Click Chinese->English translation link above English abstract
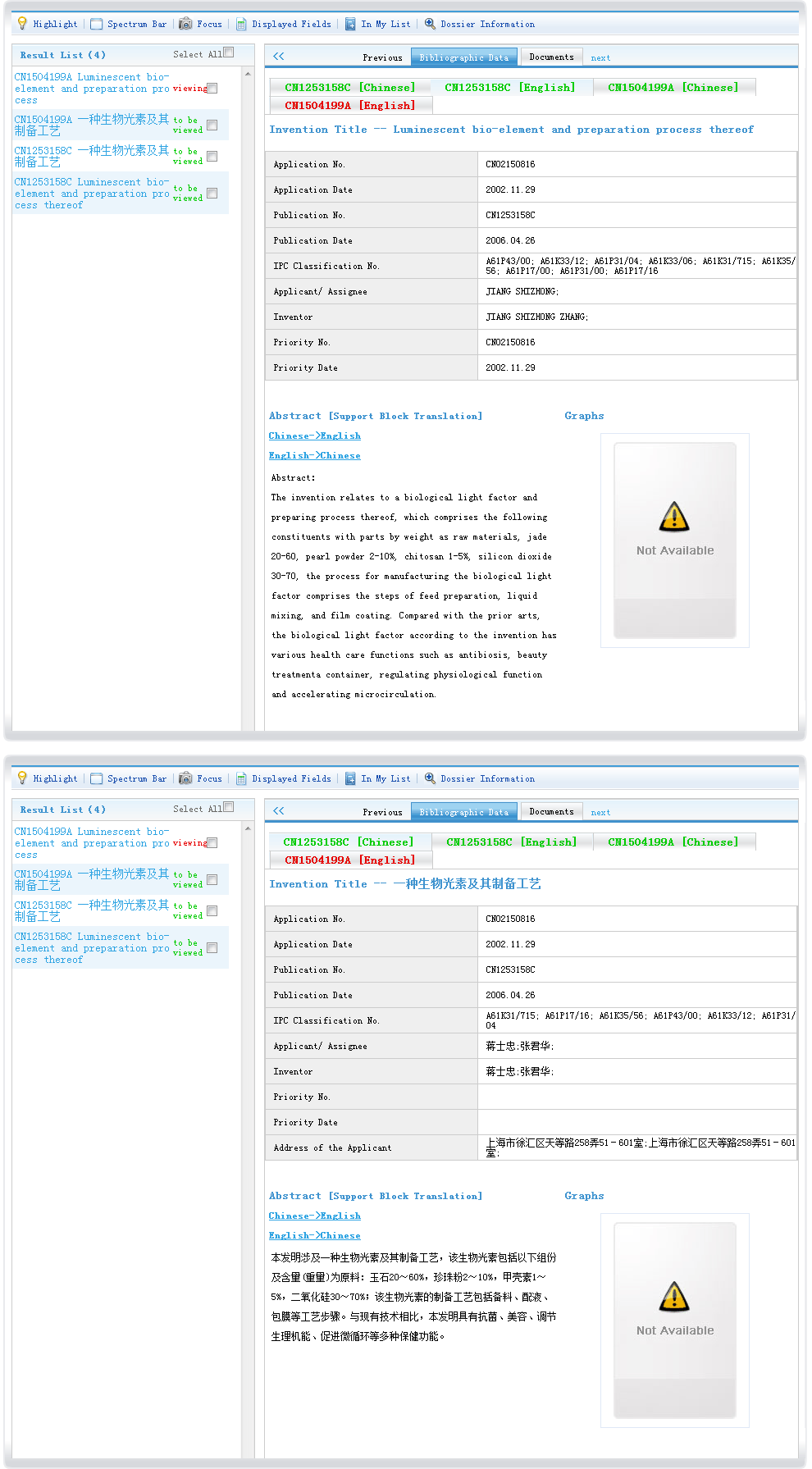The image size is (812, 1469). [314, 436]
